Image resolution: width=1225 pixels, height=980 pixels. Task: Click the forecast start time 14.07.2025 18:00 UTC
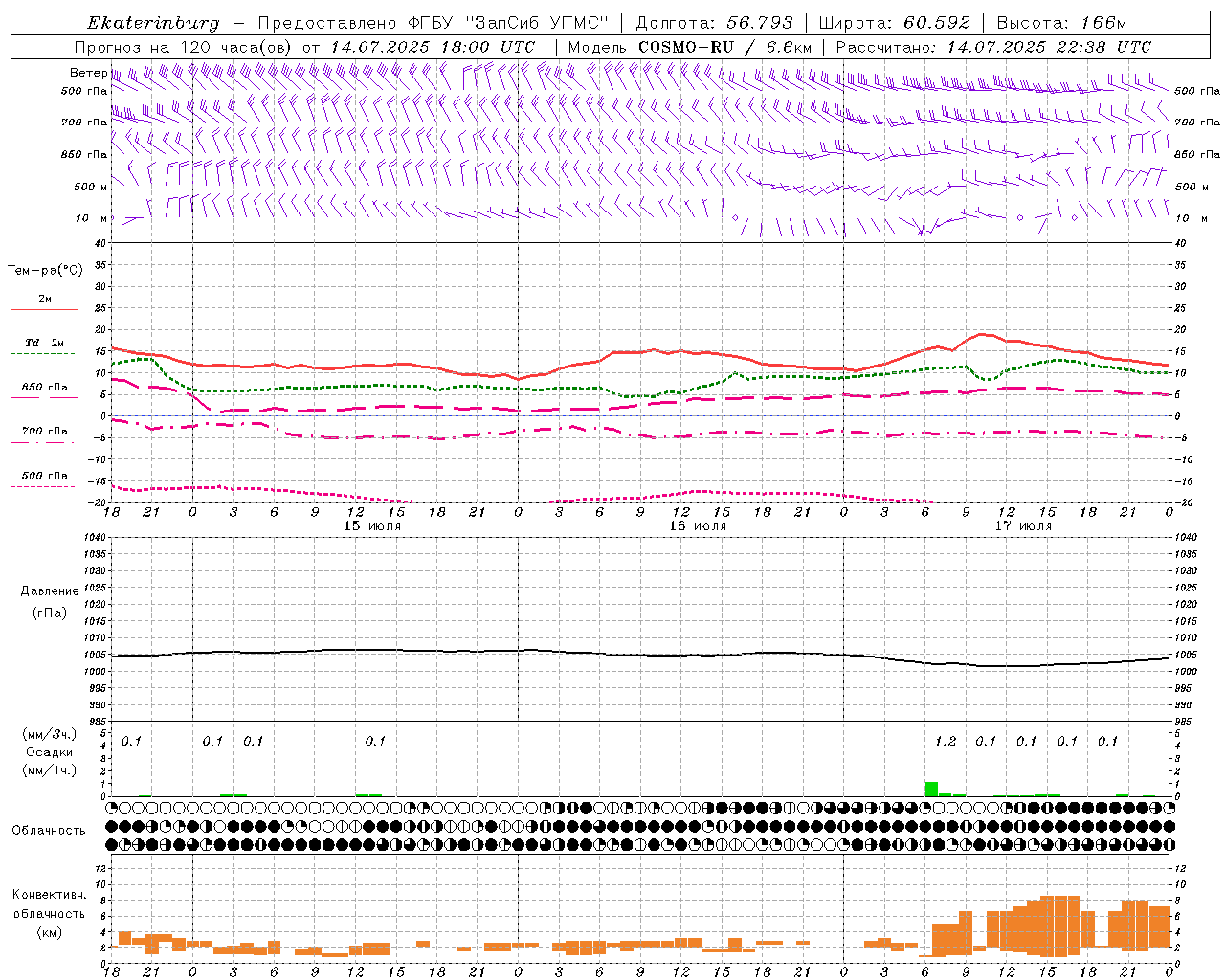pyautogui.click(x=433, y=47)
